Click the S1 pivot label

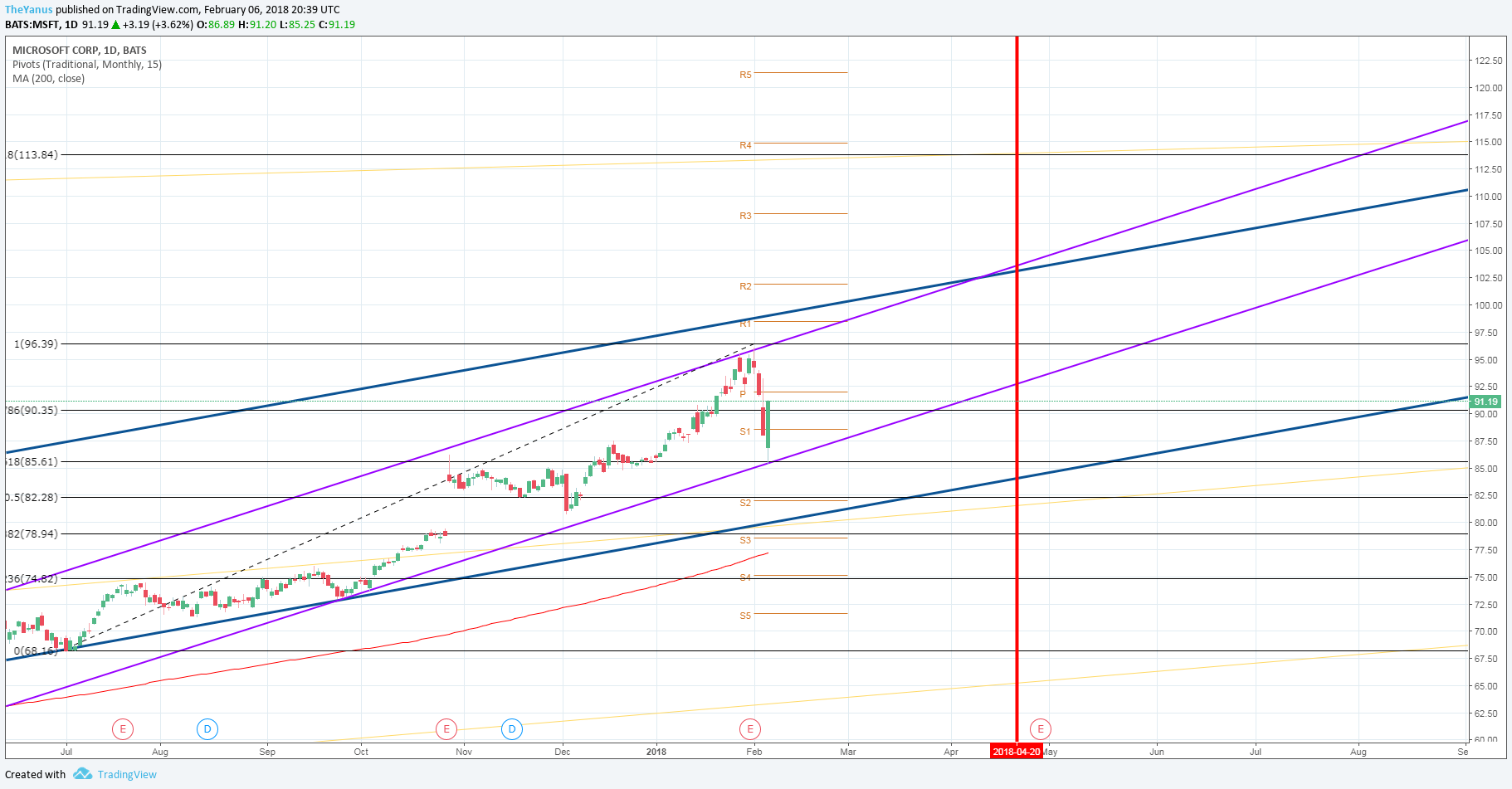(745, 431)
